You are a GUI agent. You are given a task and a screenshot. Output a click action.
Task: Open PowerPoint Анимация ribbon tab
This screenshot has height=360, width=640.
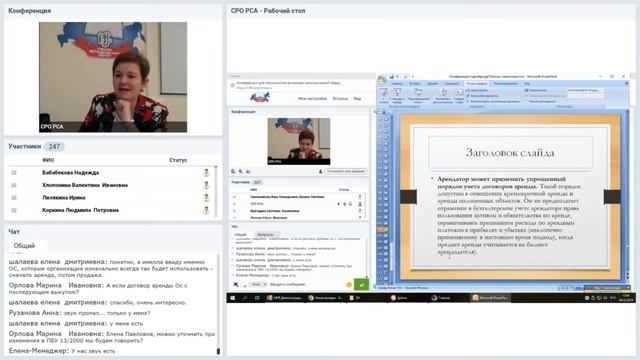pos(451,84)
